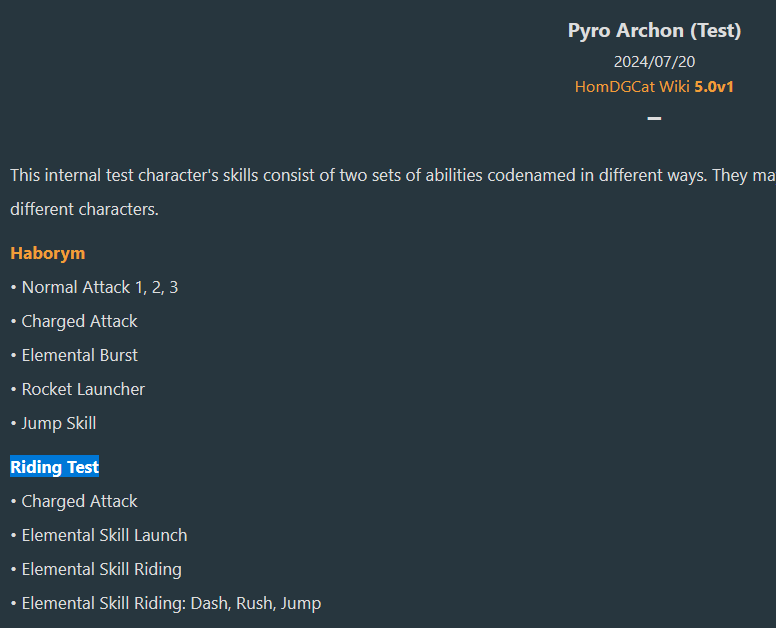
Task: Select the Haborym section heading
Action: (48, 253)
